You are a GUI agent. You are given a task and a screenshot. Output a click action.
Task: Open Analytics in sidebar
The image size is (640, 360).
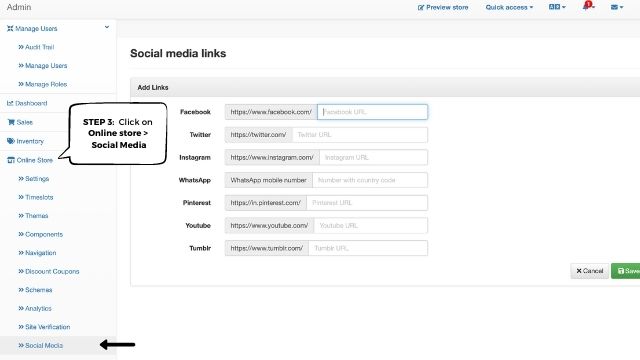click(x=35, y=309)
